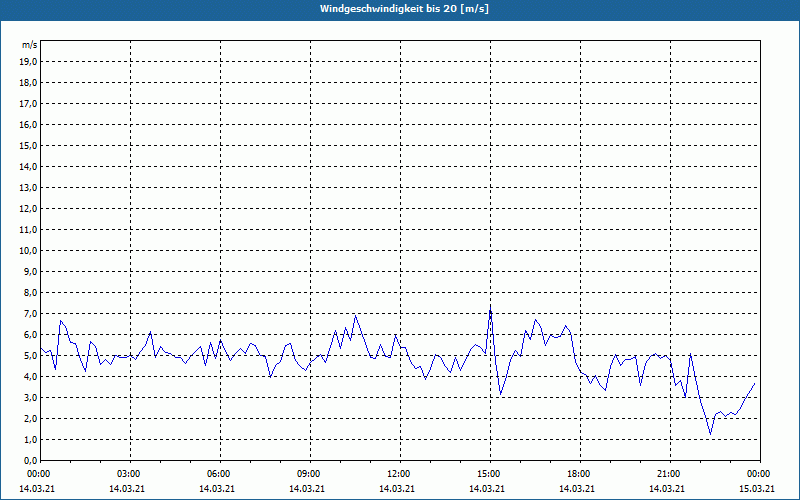Click the '17,0' y-axis value
The width and height of the screenshot is (800, 500).
pos(29,104)
